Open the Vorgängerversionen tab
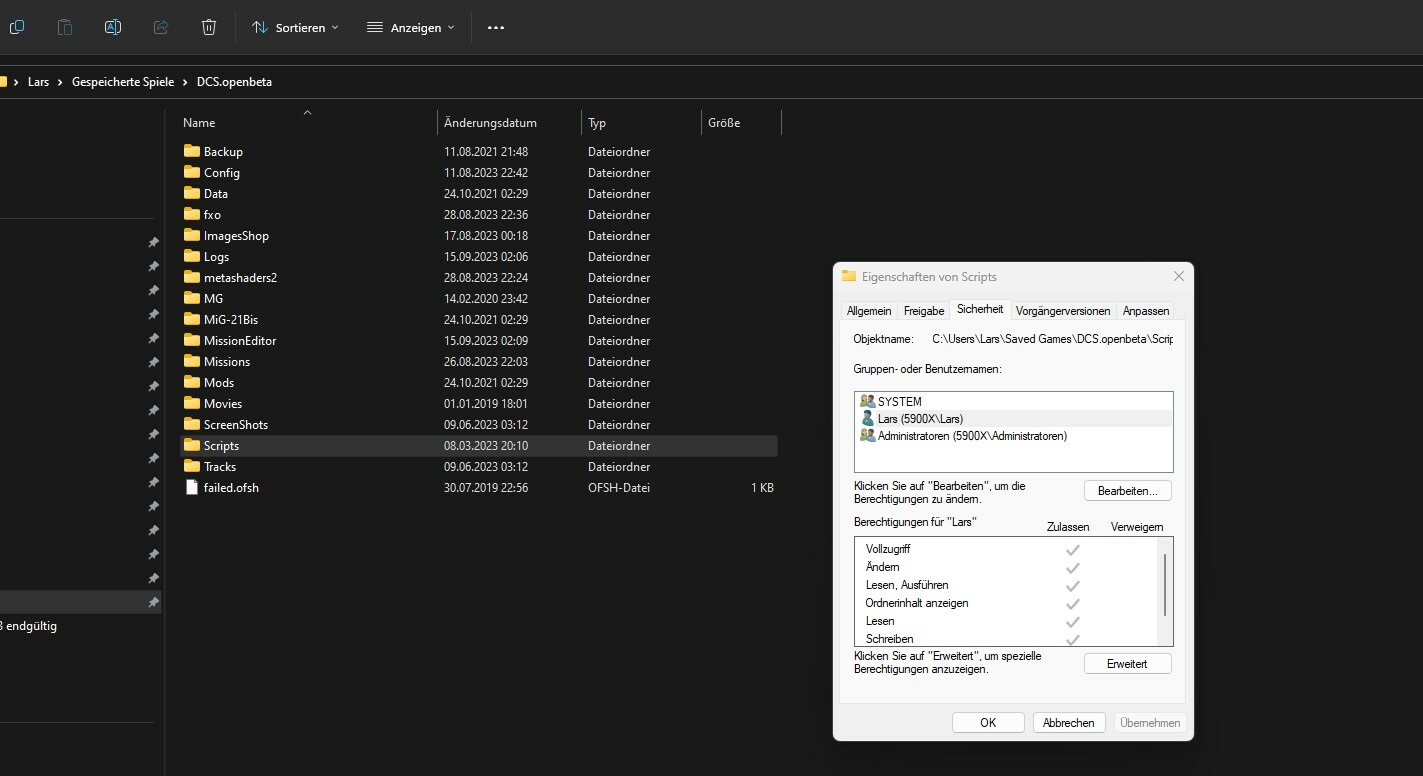The height and width of the screenshot is (776, 1423). coord(1063,311)
